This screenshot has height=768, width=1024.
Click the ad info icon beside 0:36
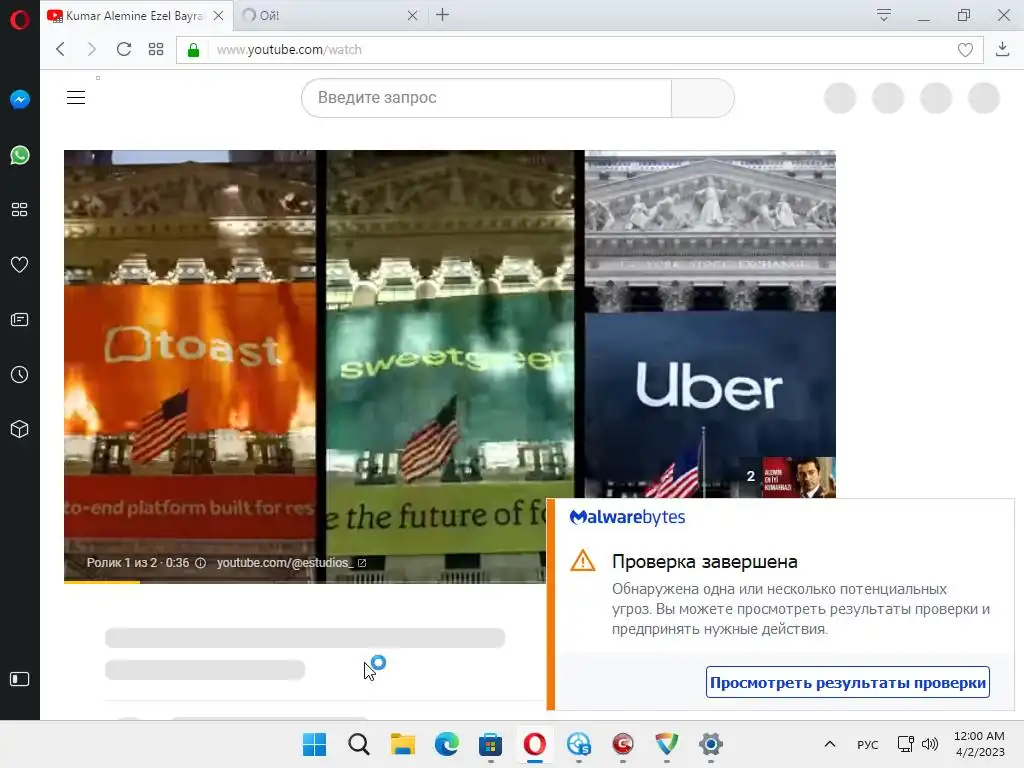click(x=200, y=563)
